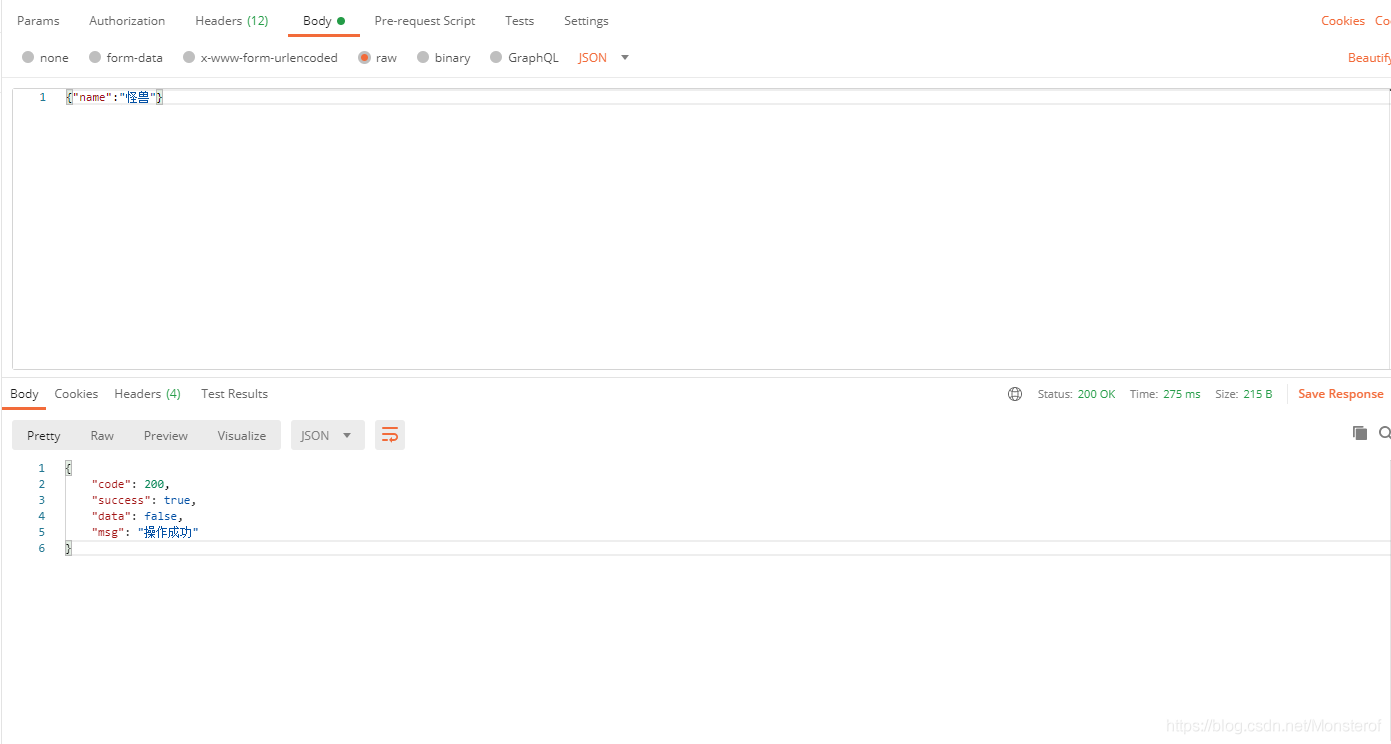Open the Pre-request Script tab
This screenshot has height=744, width=1391.
click(425, 21)
